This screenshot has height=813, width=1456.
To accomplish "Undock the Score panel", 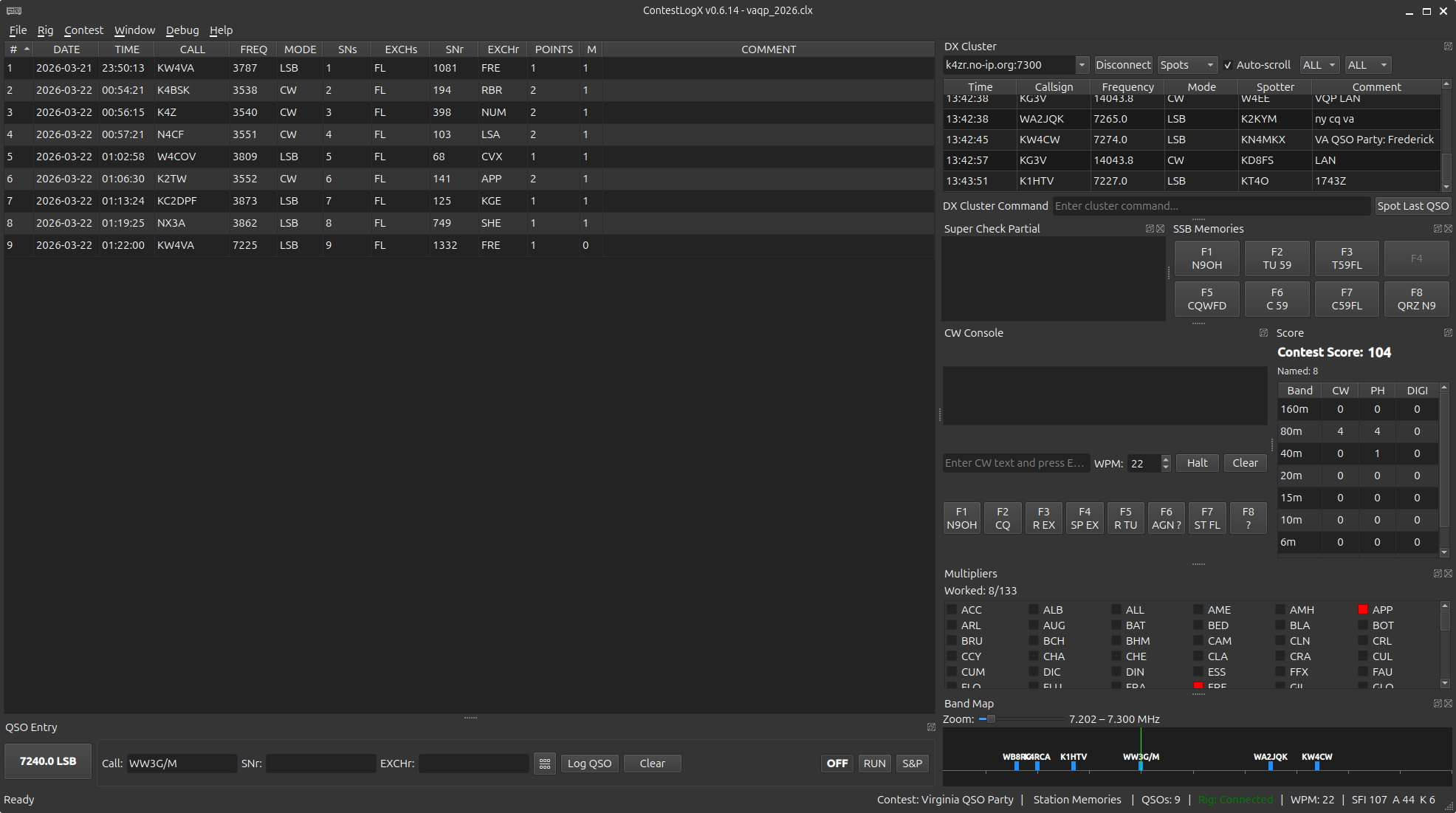I will [1447, 333].
